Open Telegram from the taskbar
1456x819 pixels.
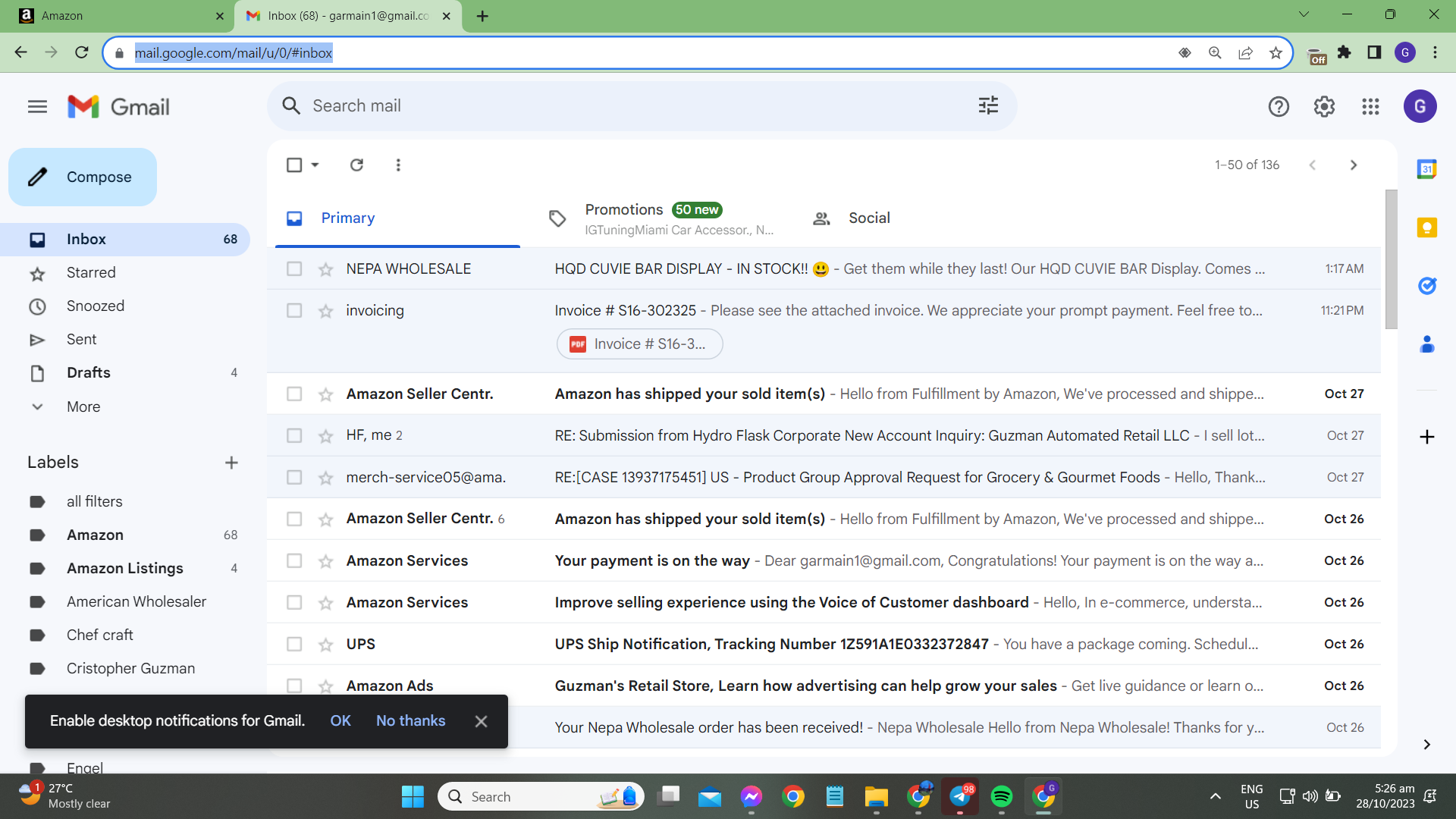960,796
